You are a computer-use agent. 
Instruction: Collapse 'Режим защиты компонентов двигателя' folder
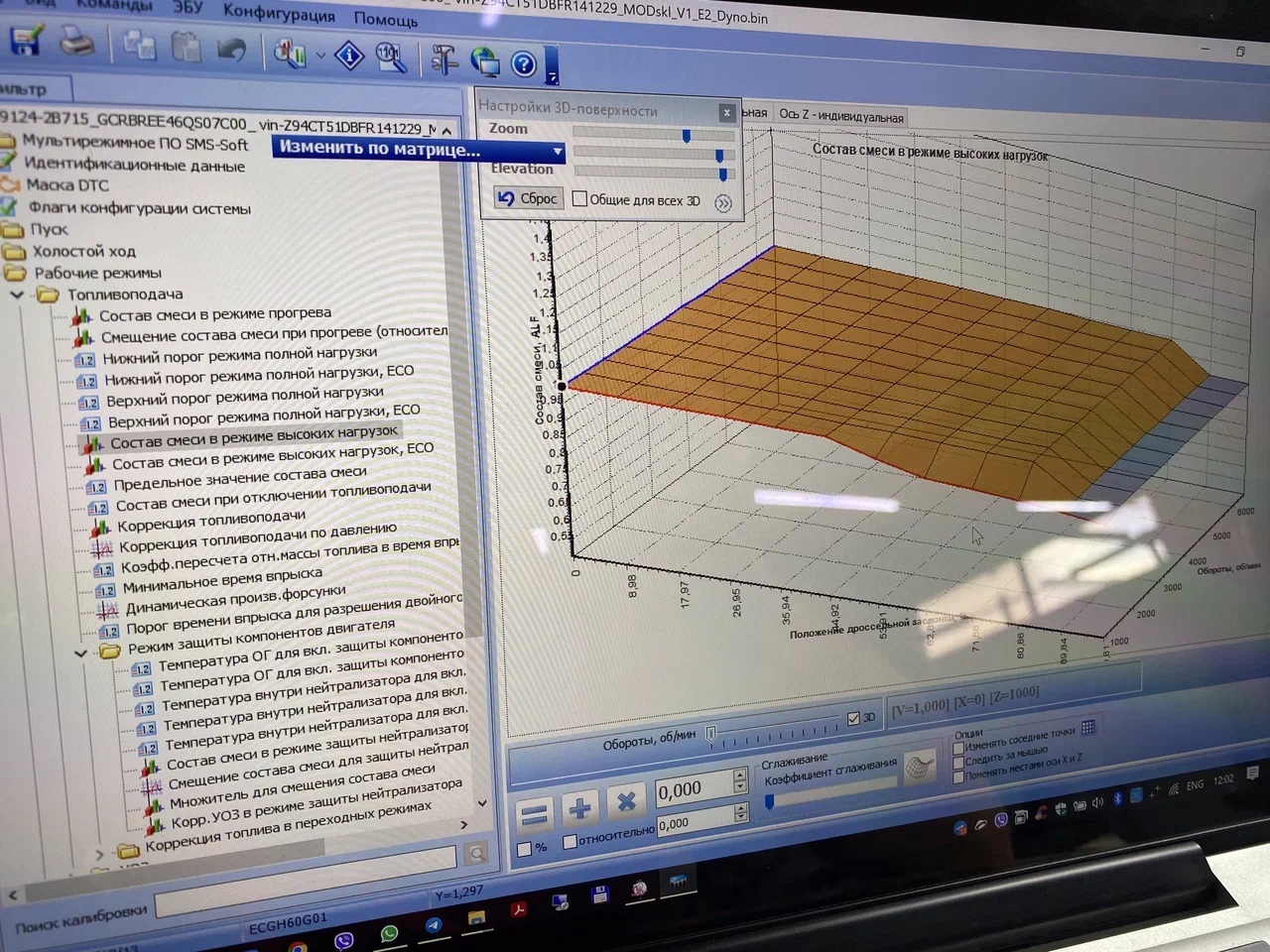point(81,653)
